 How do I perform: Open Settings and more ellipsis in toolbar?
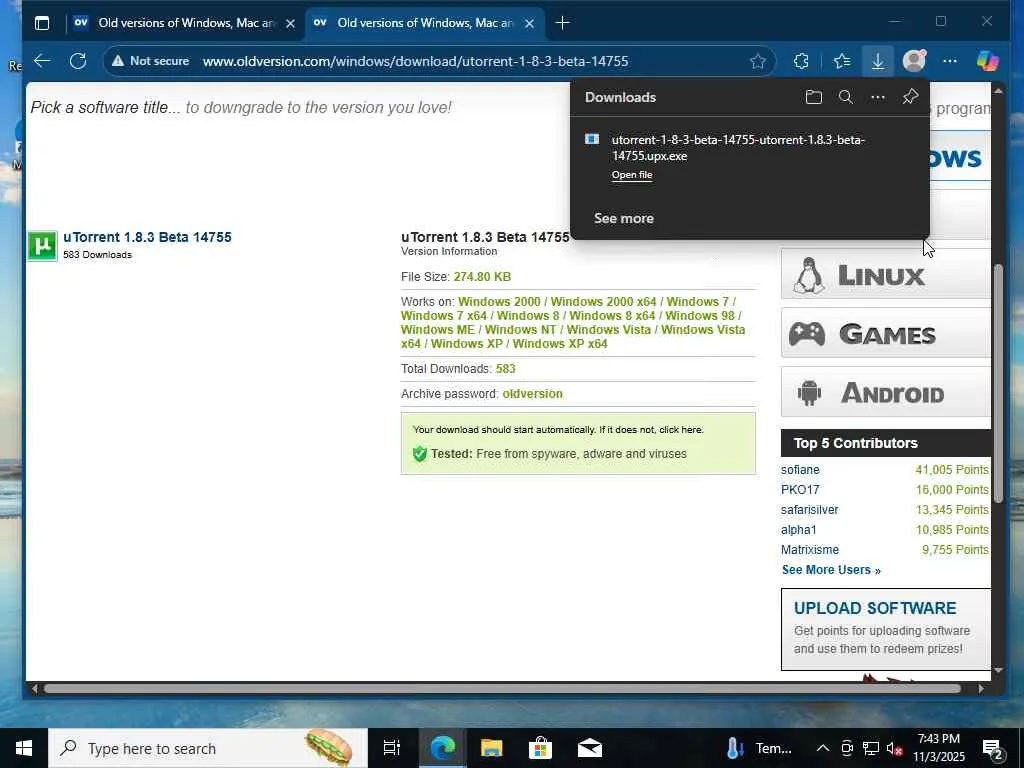(x=950, y=61)
